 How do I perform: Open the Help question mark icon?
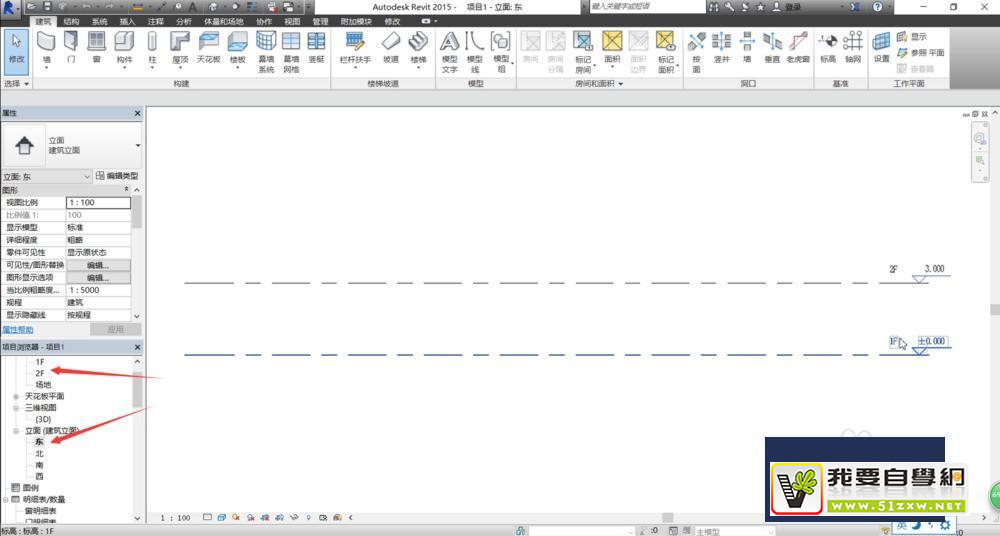[x=878, y=6]
